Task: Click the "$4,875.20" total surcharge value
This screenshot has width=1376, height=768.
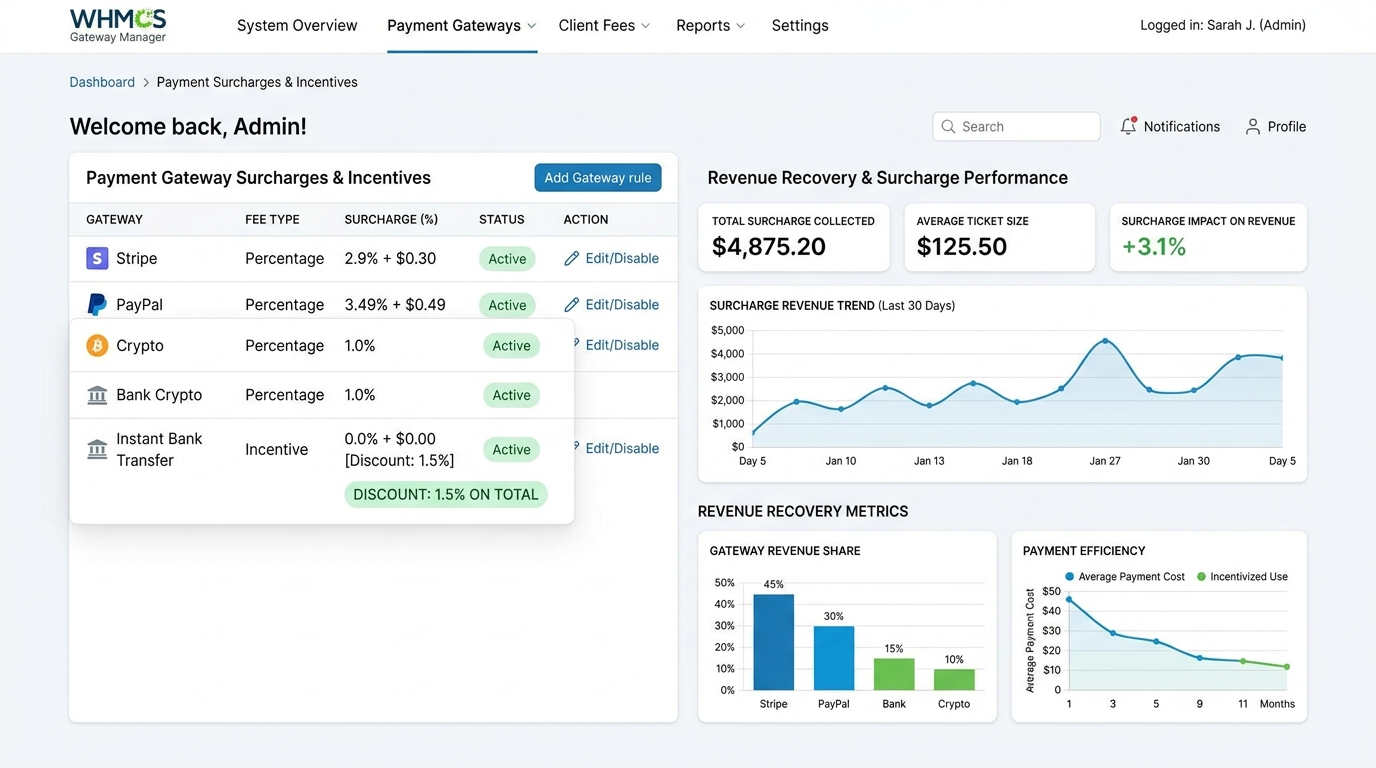Action: pyautogui.click(x=769, y=247)
